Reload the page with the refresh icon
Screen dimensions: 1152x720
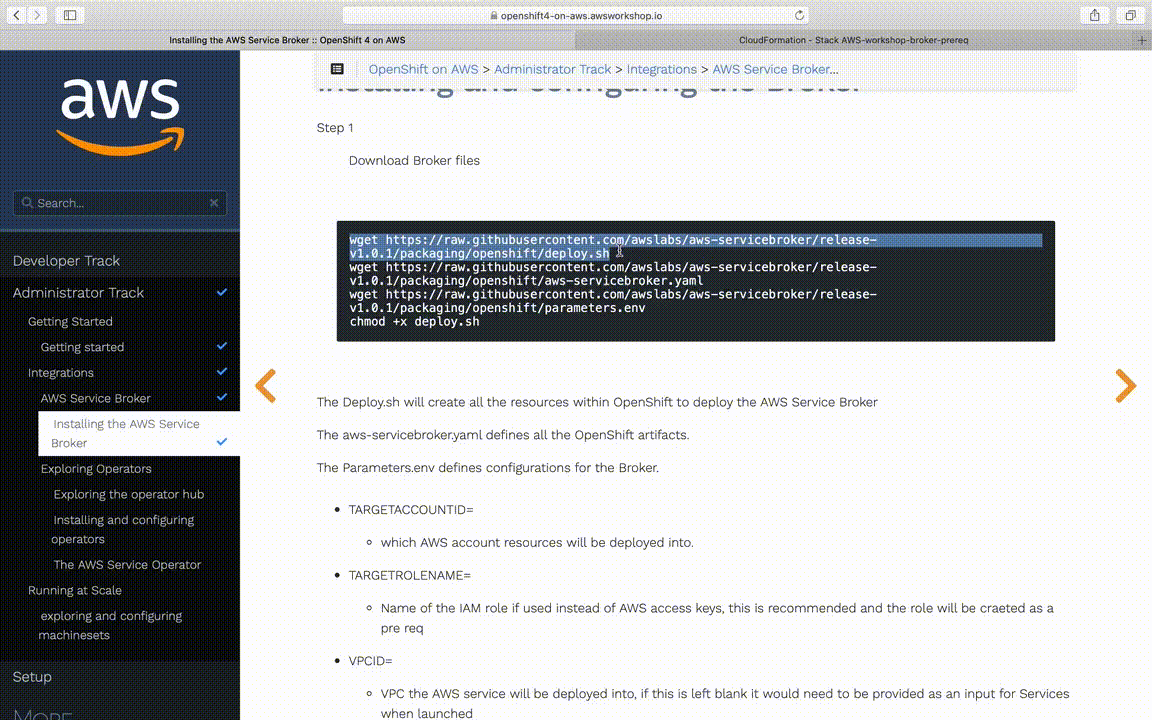799,15
